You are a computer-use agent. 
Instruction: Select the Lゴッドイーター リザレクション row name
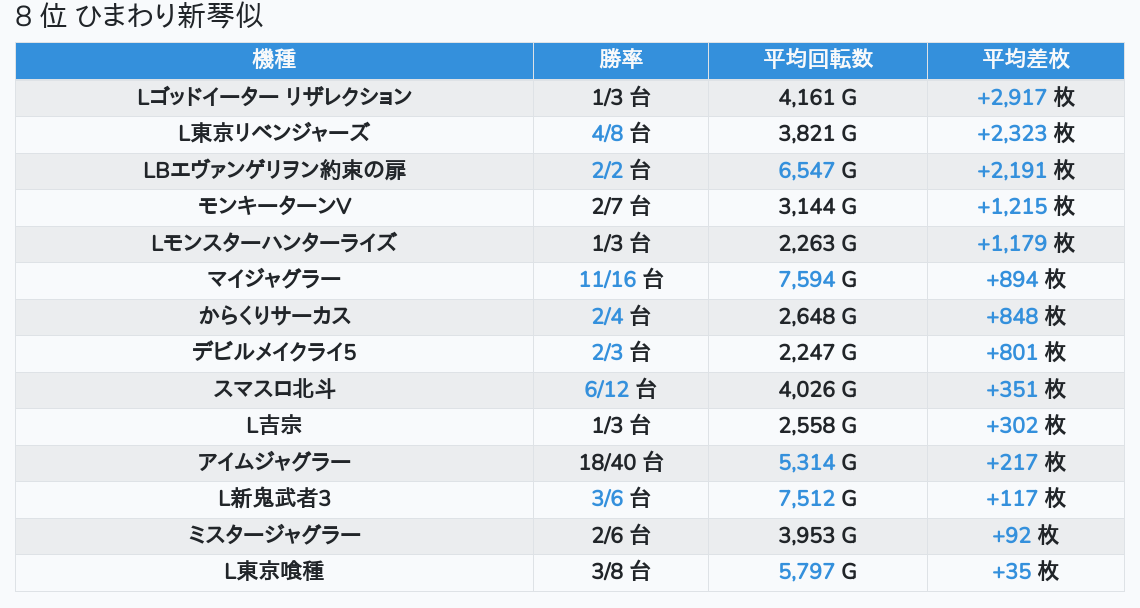coord(274,97)
